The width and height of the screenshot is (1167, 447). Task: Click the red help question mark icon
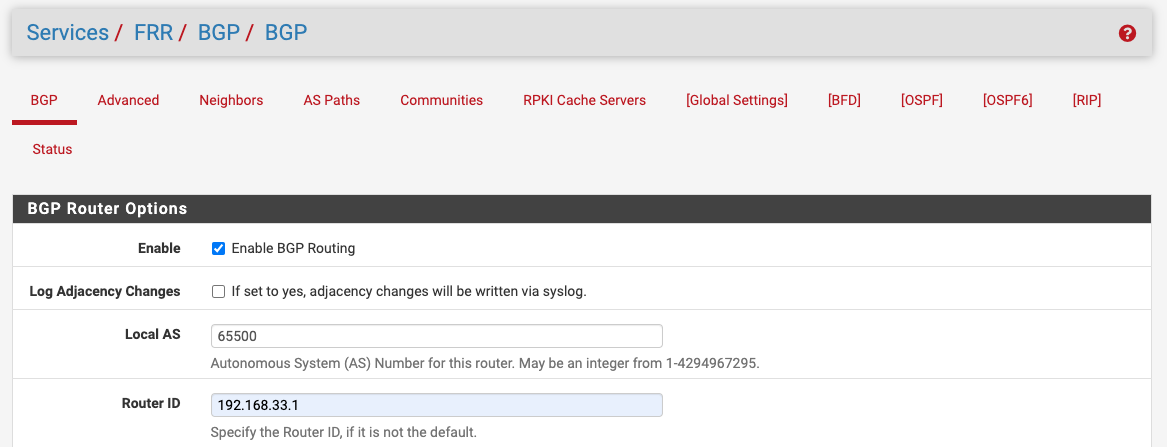point(1127,34)
